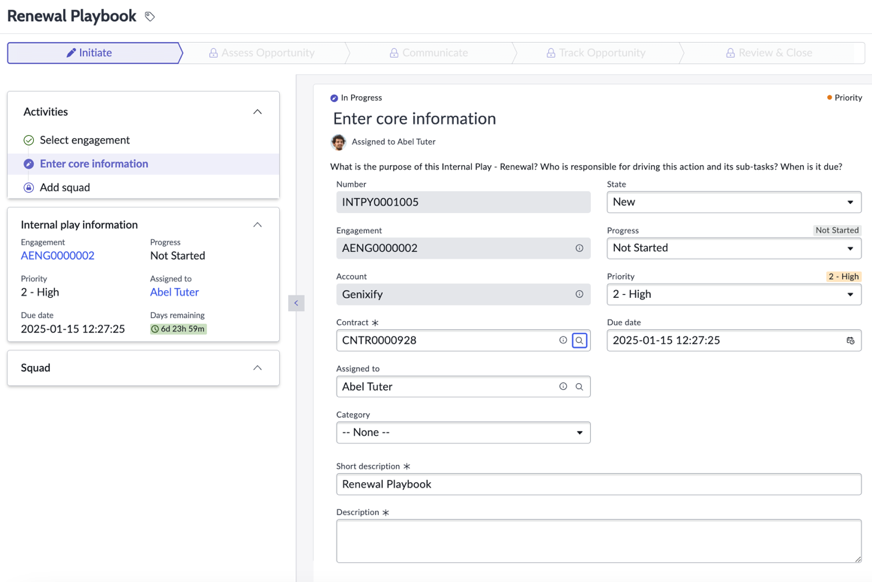The height and width of the screenshot is (582, 872).
Task: Open the State dropdown
Action: pyautogui.click(x=734, y=202)
